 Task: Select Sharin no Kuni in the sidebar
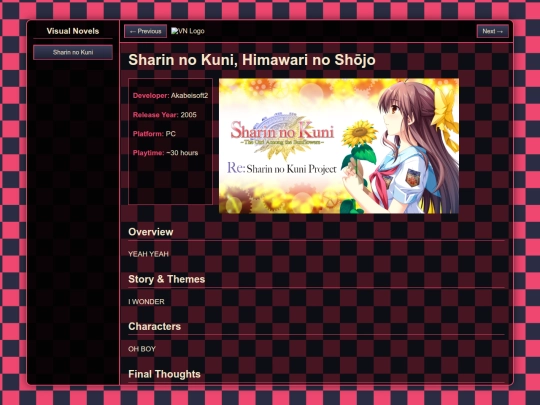coord(73,52)
